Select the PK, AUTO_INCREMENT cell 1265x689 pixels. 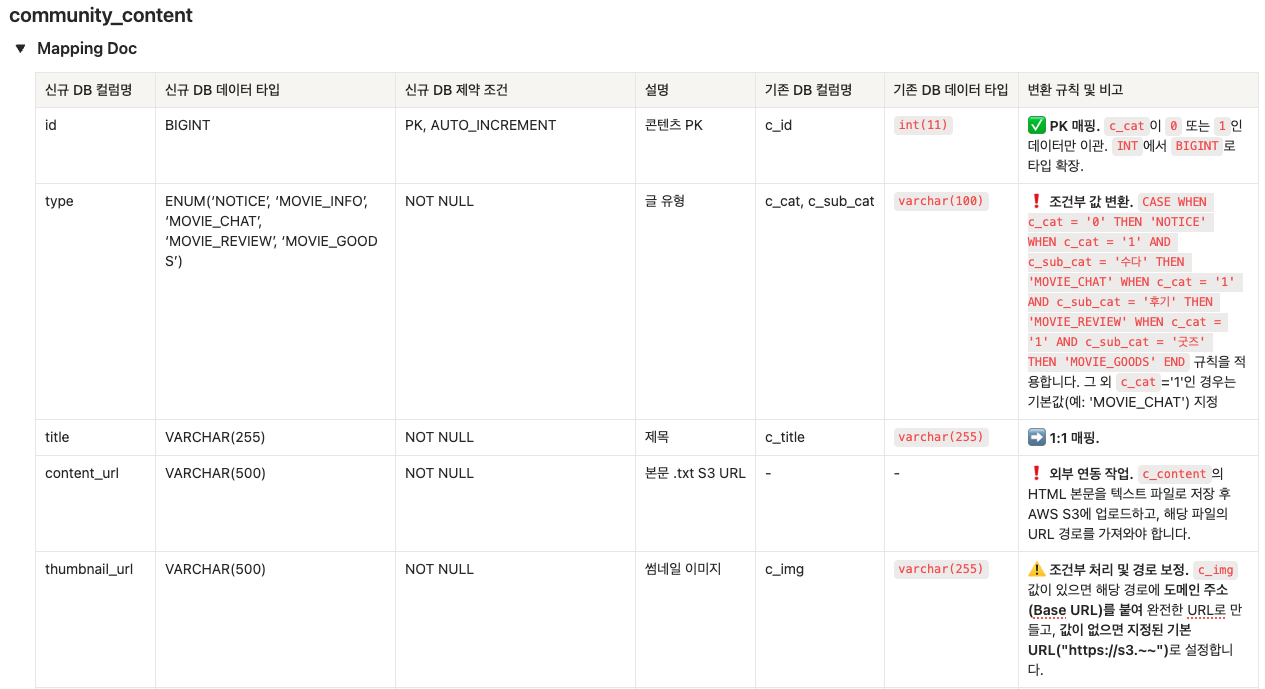[x=480, y=125]
